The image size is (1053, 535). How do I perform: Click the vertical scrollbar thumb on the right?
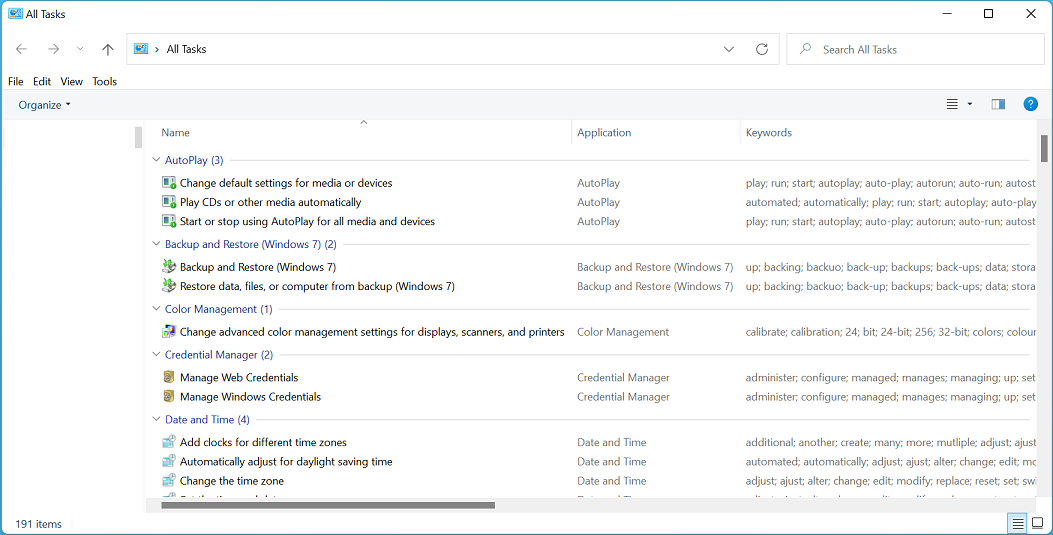(x=1044, y=148)
